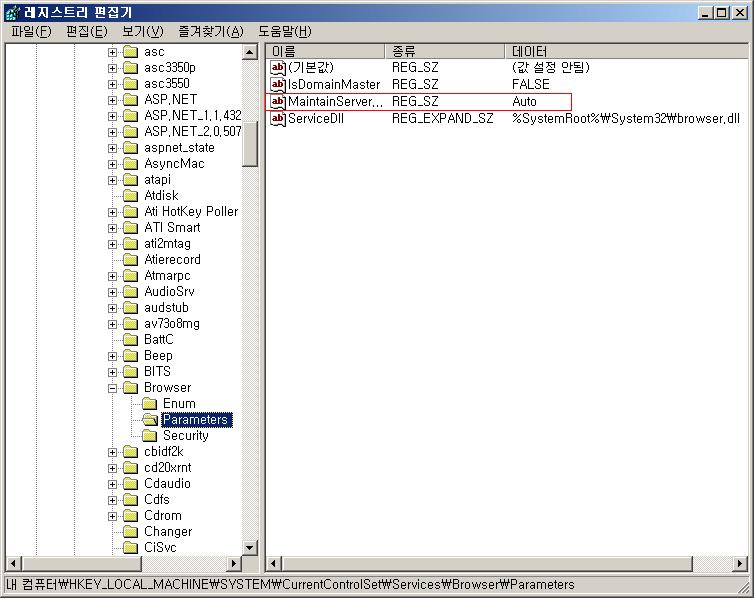Expand the cbidf2k tree node

112,452
